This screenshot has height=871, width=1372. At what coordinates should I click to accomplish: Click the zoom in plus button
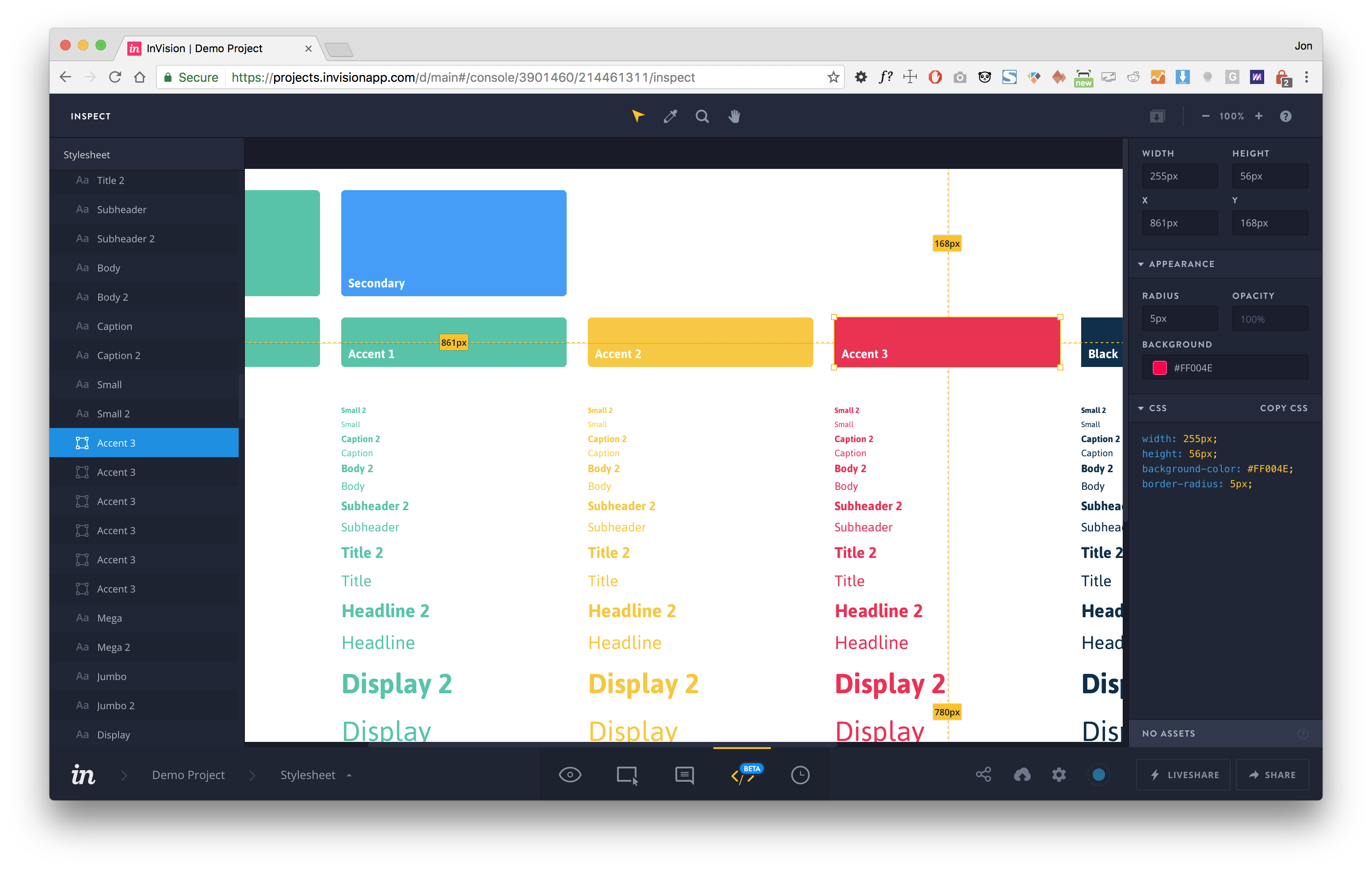pos(1258,116)
